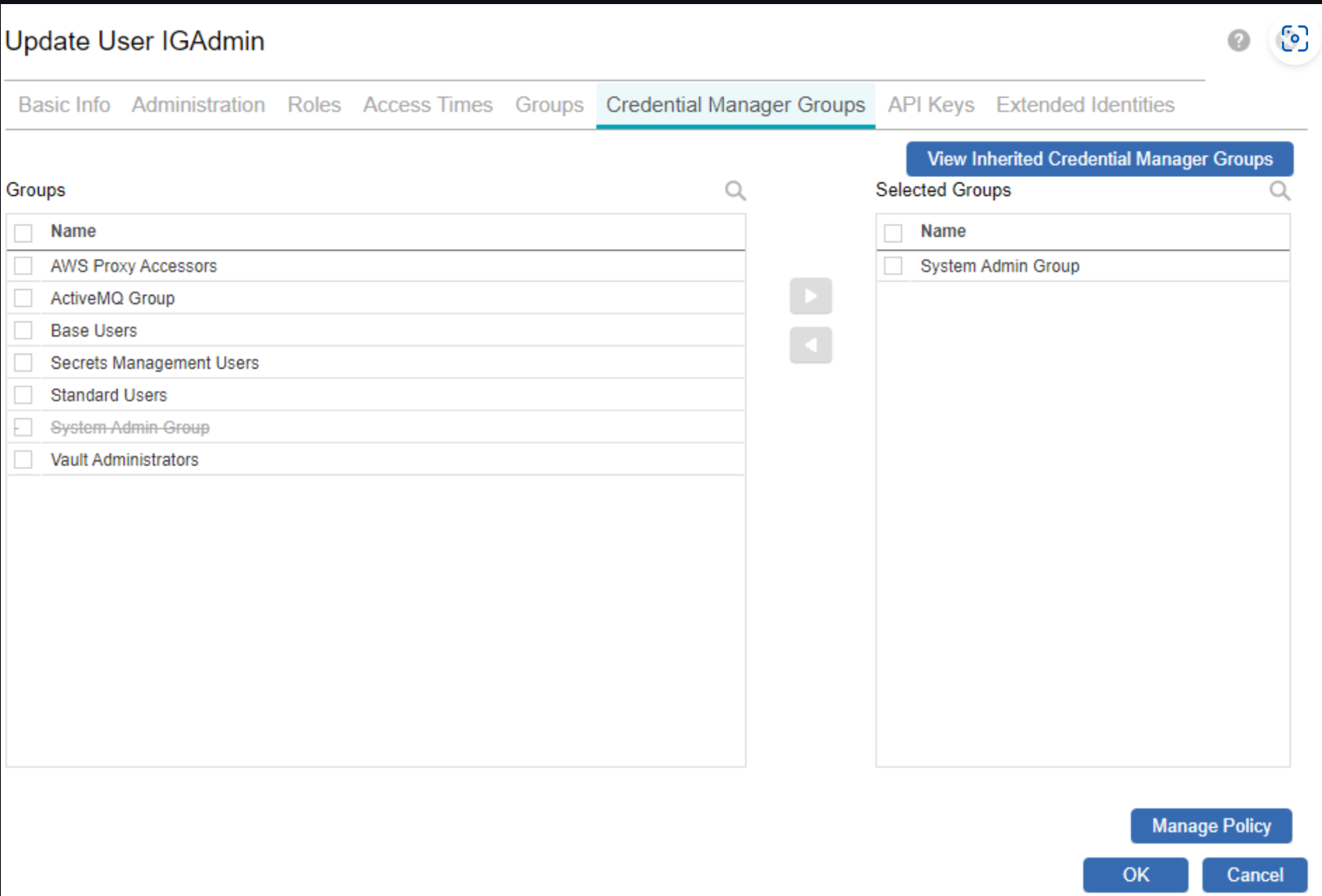Open the Roles tab

click(314, 105)
